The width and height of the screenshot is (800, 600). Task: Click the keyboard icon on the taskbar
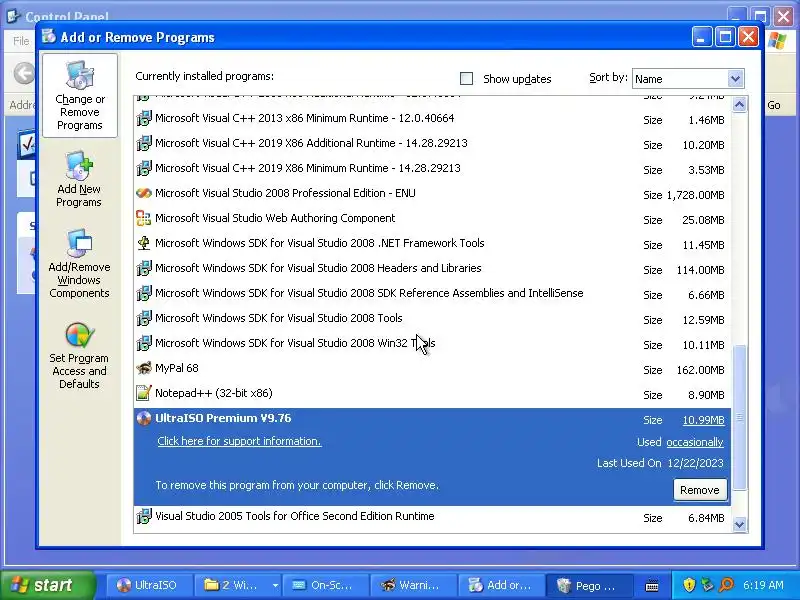pyautogui.click(x=652, y=586)
